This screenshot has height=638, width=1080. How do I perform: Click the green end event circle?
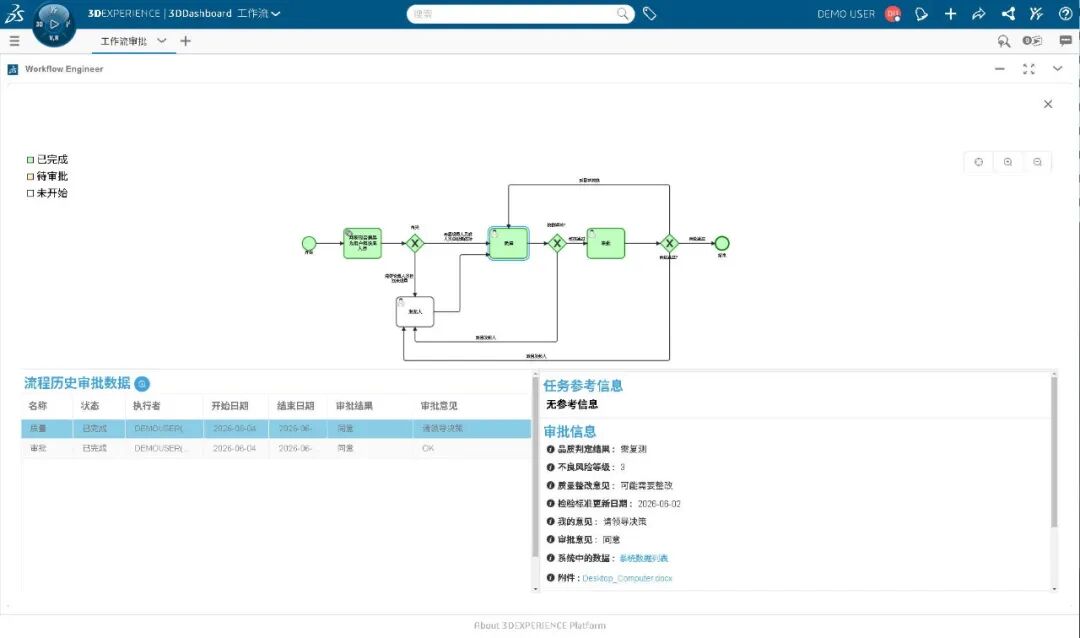coord(722,243)
